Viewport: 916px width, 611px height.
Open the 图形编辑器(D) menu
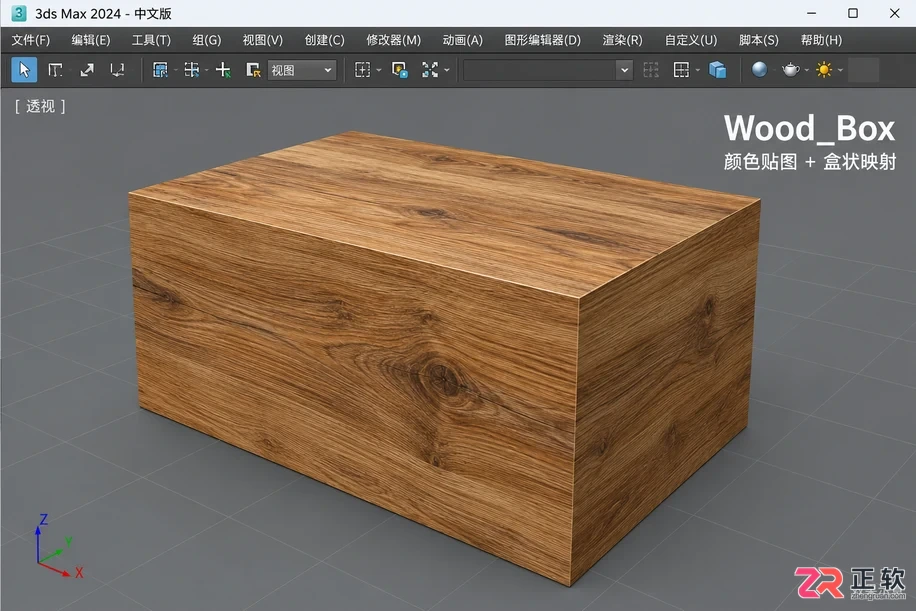tap(543, 40)
